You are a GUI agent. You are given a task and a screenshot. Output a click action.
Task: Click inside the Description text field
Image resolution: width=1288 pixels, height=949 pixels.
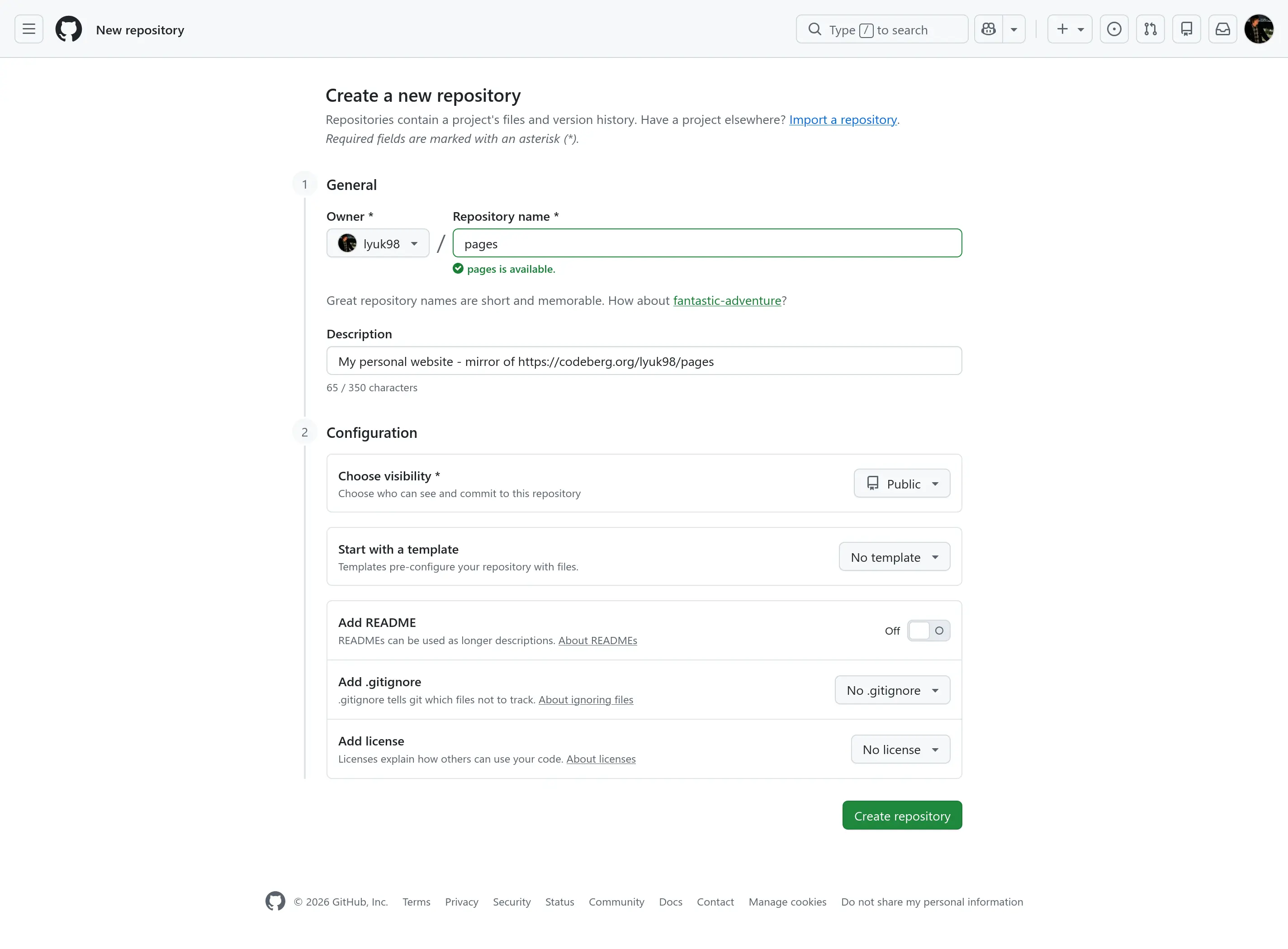643,361
